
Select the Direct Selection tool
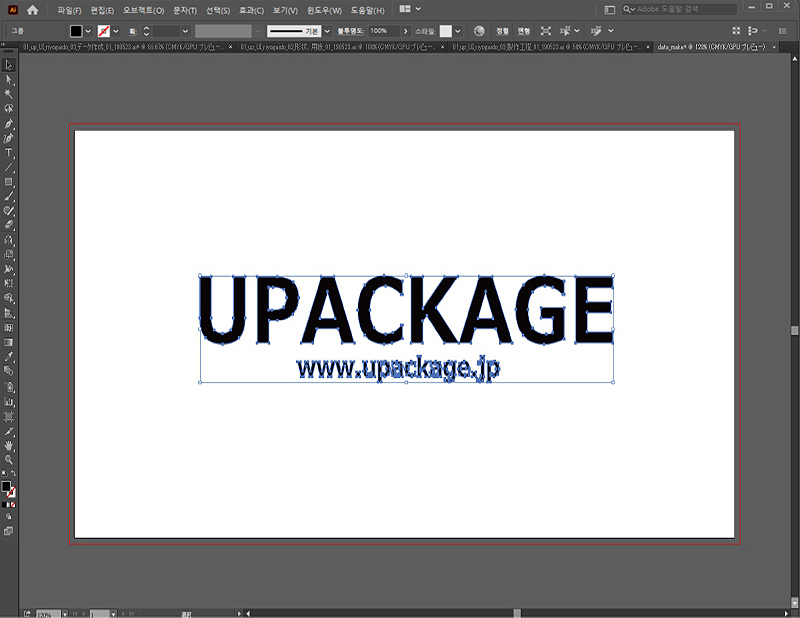(8, 80)
